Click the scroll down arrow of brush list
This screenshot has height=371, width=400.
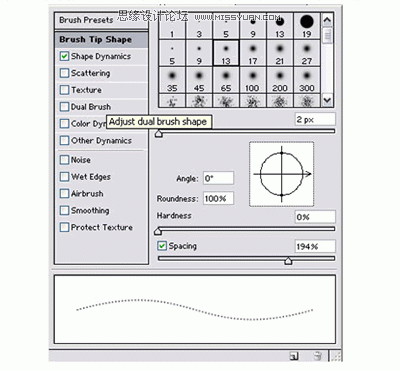[x=327, y=100]
